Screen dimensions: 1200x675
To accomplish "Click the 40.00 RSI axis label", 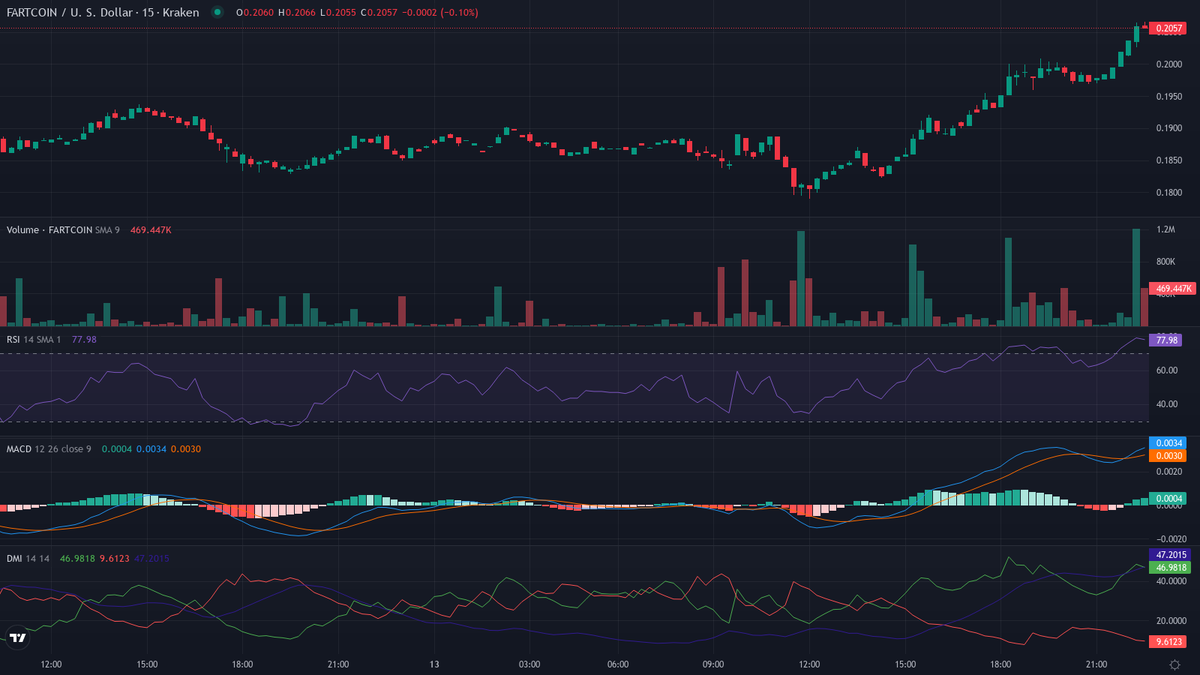I will (1165, 404).
